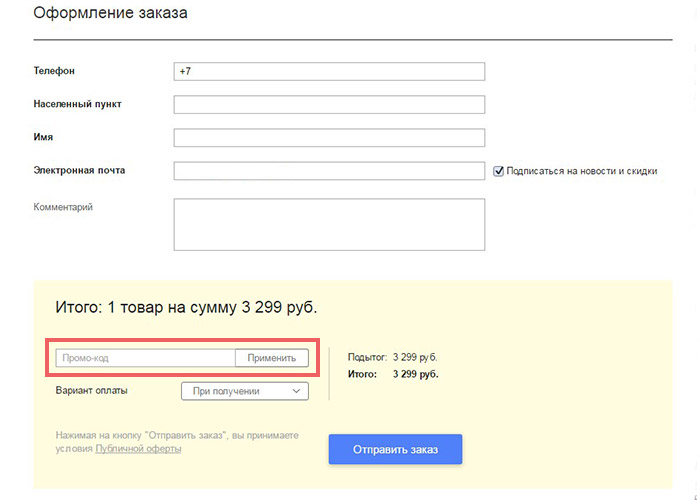Click inside the Комментарий text area
The height and width of the screenshot is (500, 700).
coord(329,225)
